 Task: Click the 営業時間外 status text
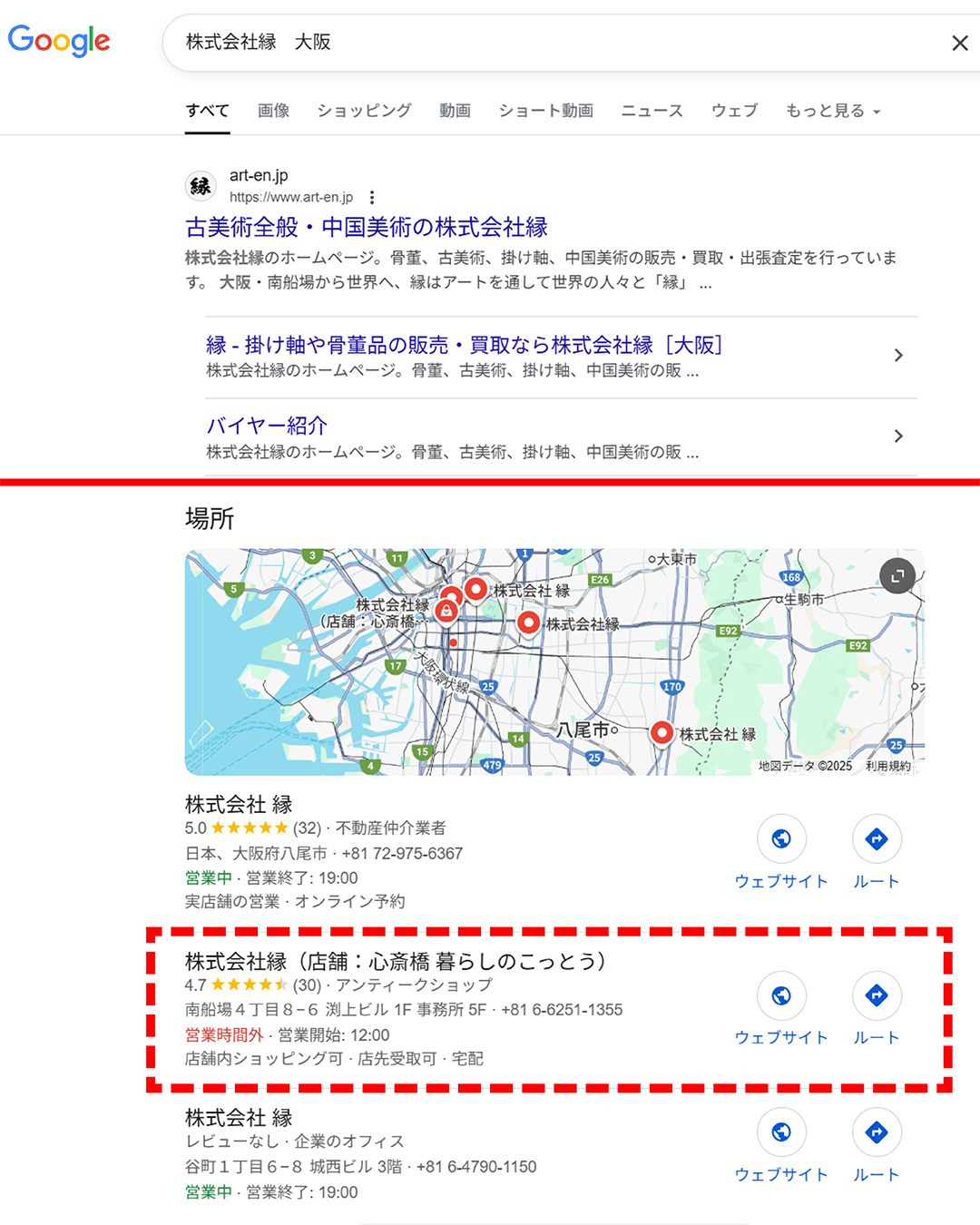(x=224, y=1034)
